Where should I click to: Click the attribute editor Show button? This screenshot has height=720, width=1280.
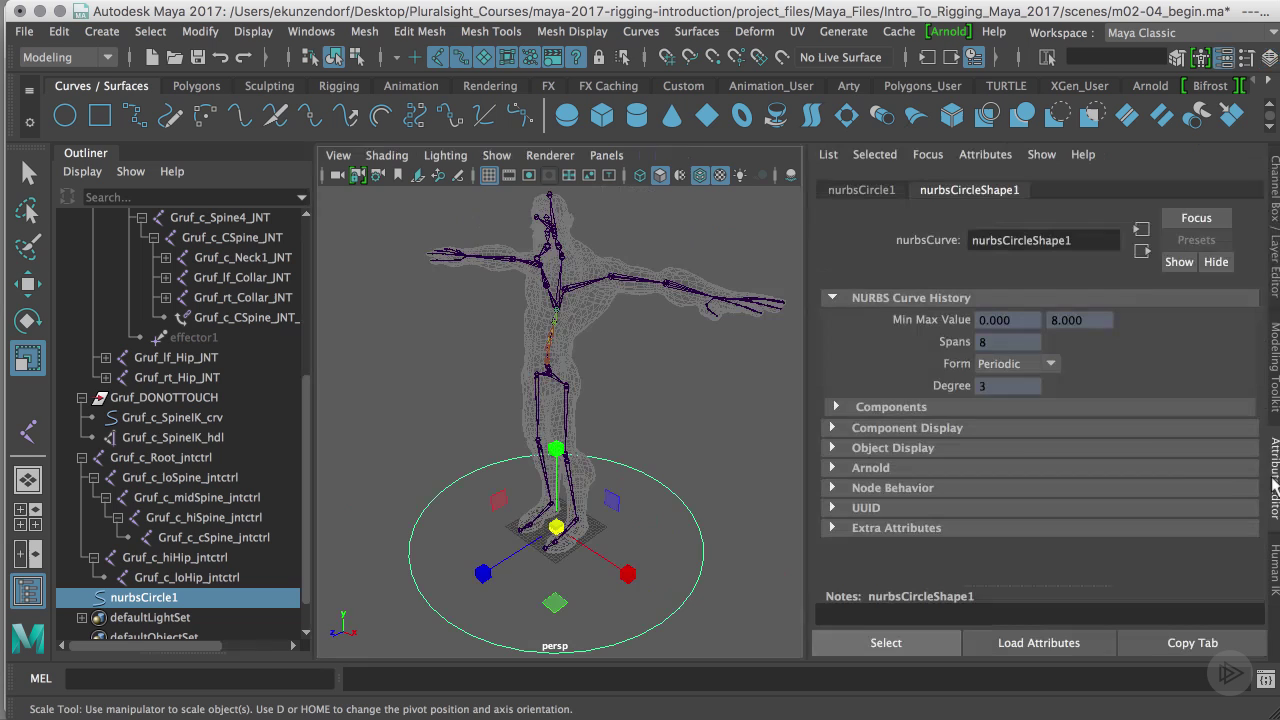1179,262
